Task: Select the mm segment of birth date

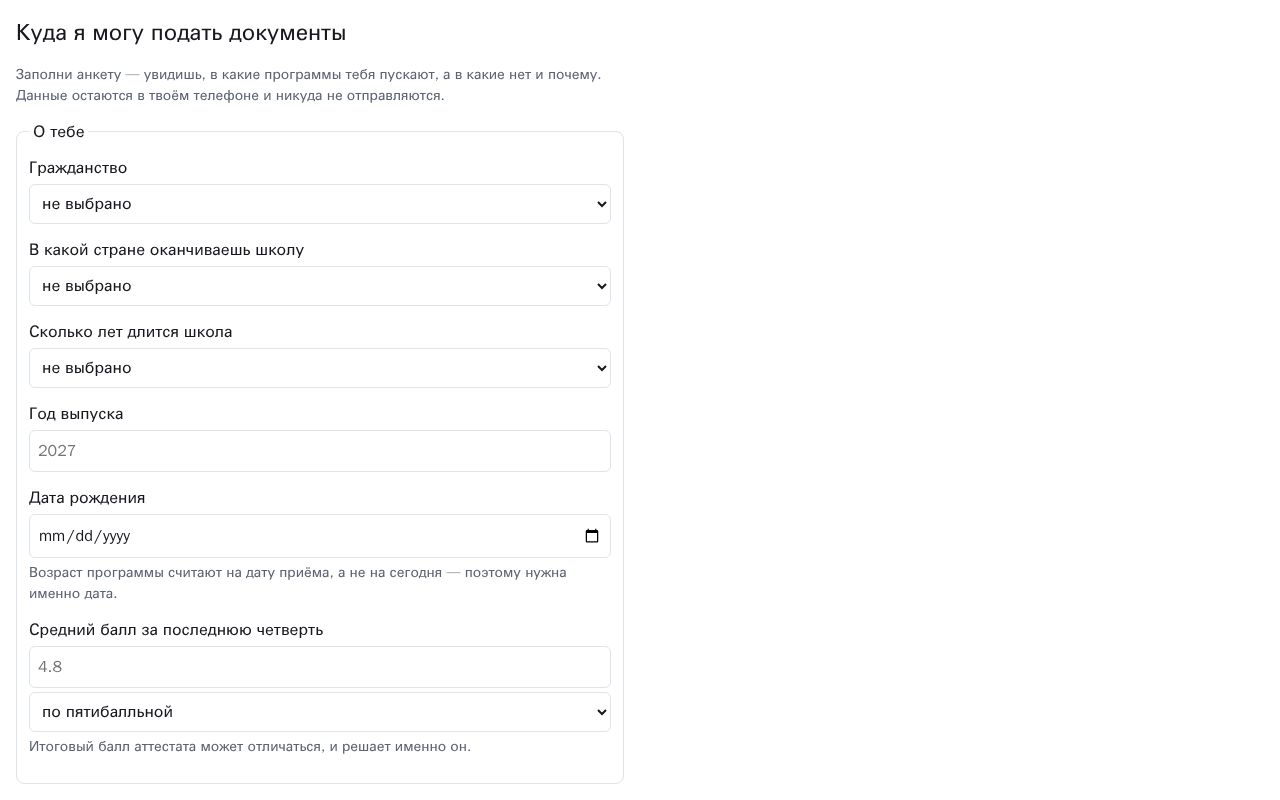Action: point(50,536)
